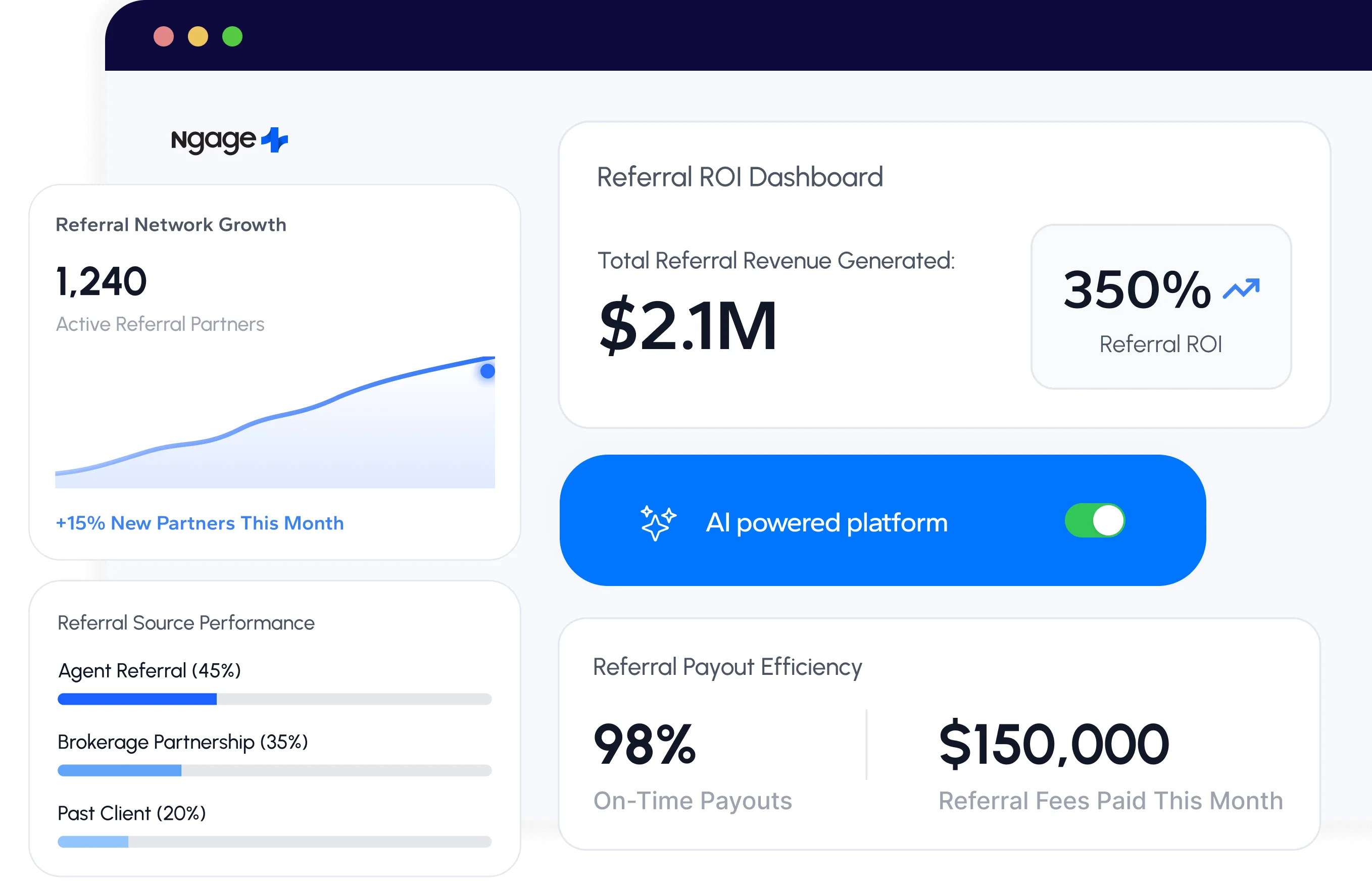Click the Agent Referral progress bar
Screen dimensions: 1372x881
(274, 699)
